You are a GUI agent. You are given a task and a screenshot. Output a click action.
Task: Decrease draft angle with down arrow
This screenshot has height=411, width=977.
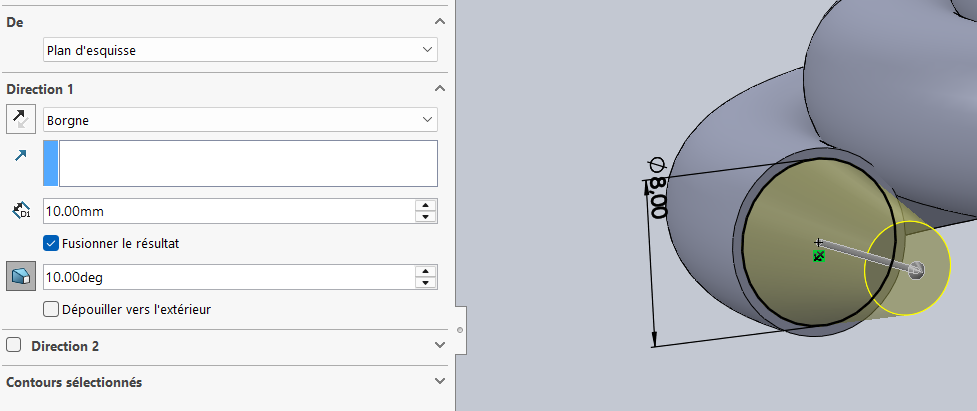pos(427,283)
